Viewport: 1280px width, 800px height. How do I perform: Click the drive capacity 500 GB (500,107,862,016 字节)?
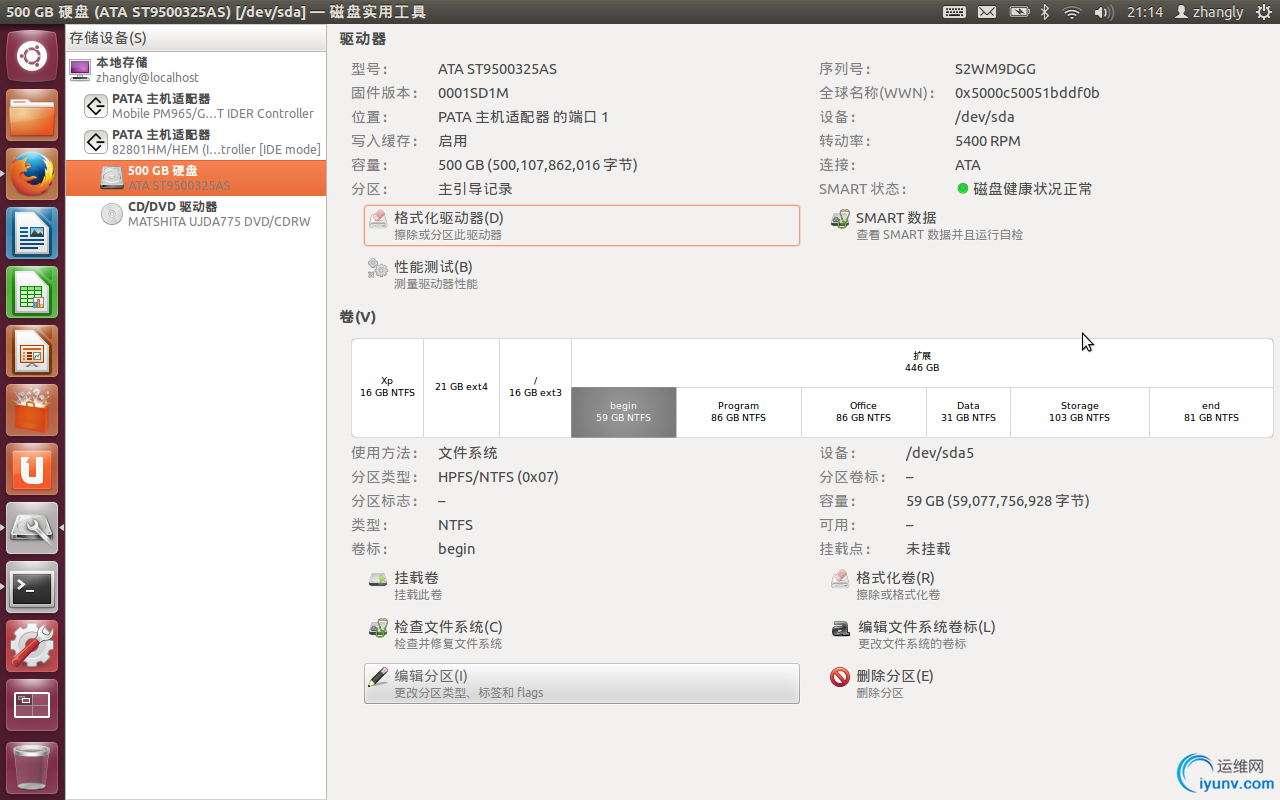pos(538,165)
